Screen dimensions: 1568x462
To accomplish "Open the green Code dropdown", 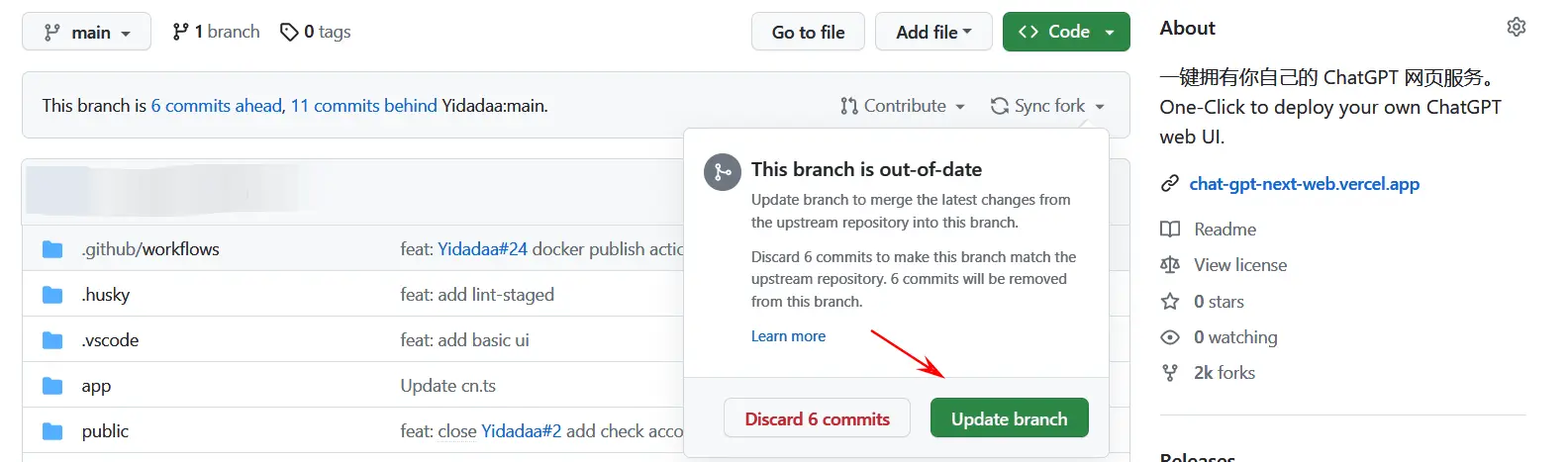I will point(1066,32).
